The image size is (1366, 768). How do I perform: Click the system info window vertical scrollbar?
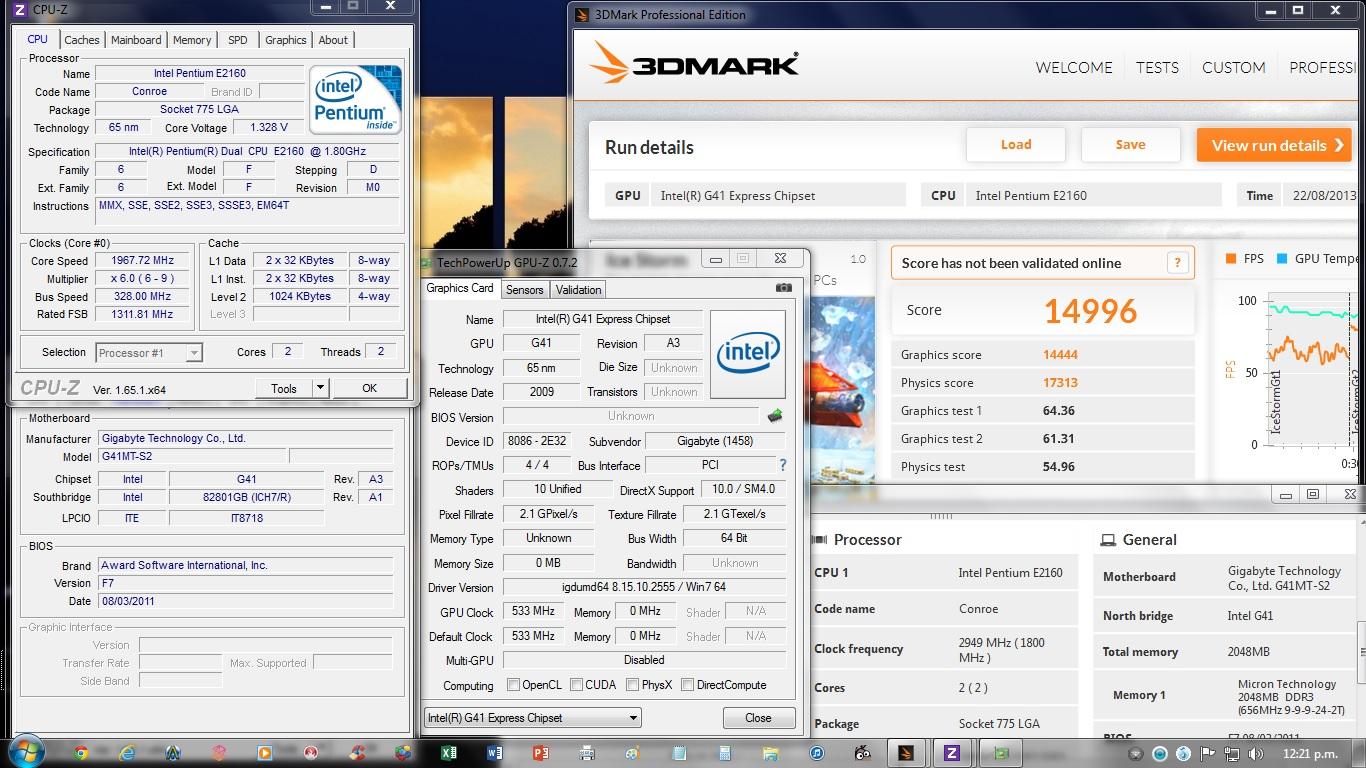tap(1360, 650)
